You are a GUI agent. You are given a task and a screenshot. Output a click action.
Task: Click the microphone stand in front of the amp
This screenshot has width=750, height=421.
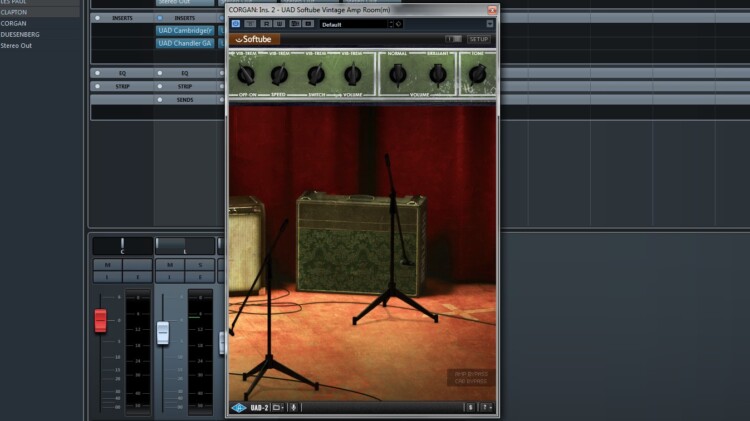(x=393, y=239)
